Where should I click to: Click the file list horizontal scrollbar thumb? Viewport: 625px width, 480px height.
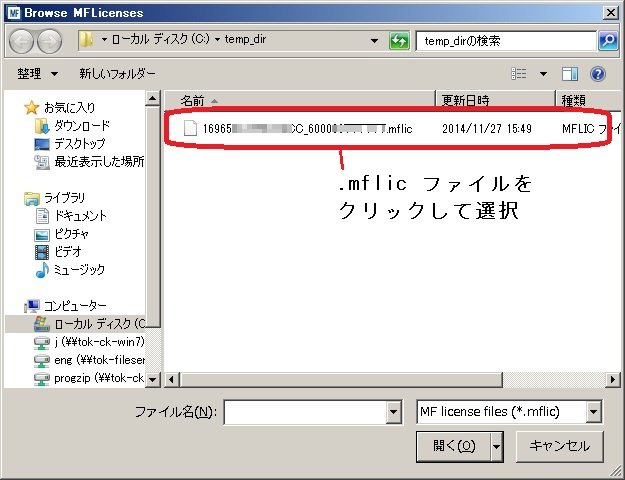click(x=341, y=379)
